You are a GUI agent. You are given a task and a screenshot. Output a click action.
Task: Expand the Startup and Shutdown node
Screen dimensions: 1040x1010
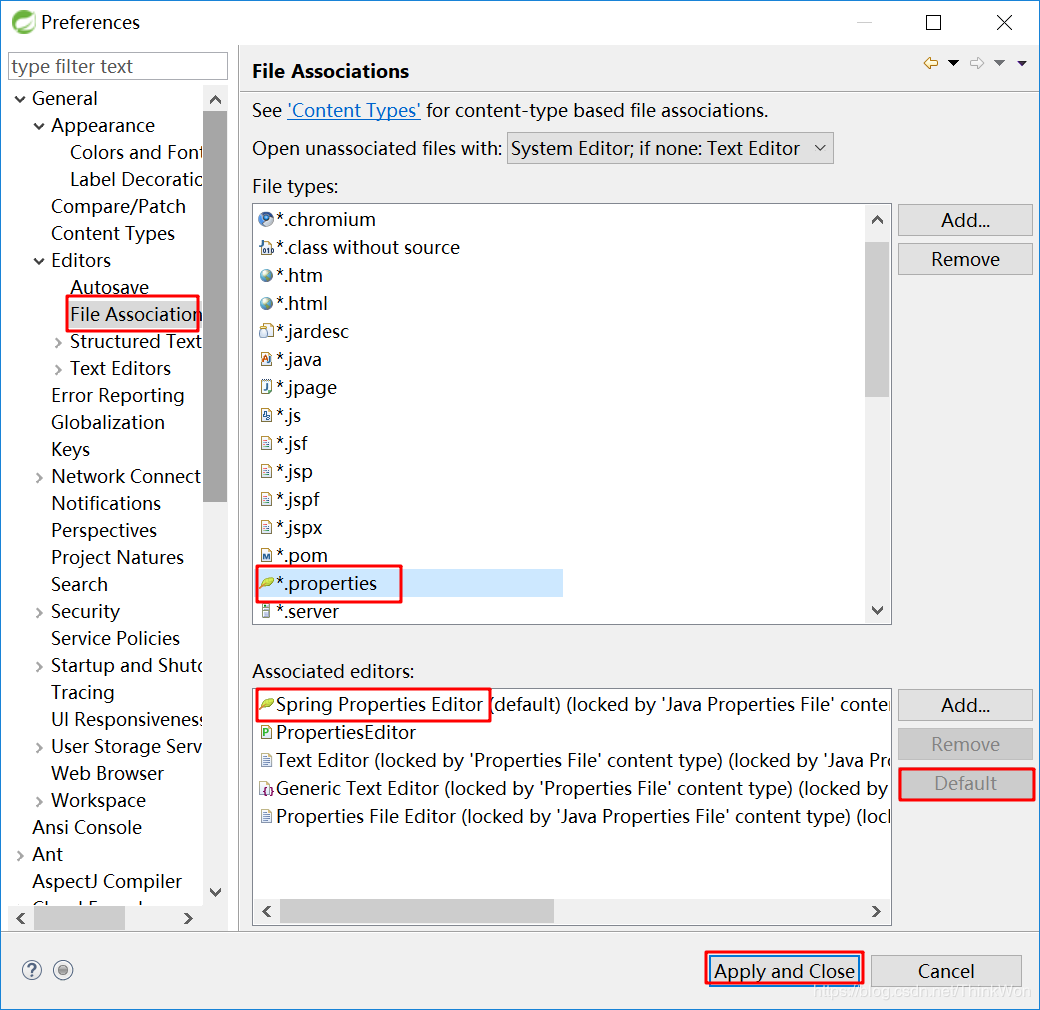pos(39,666)
